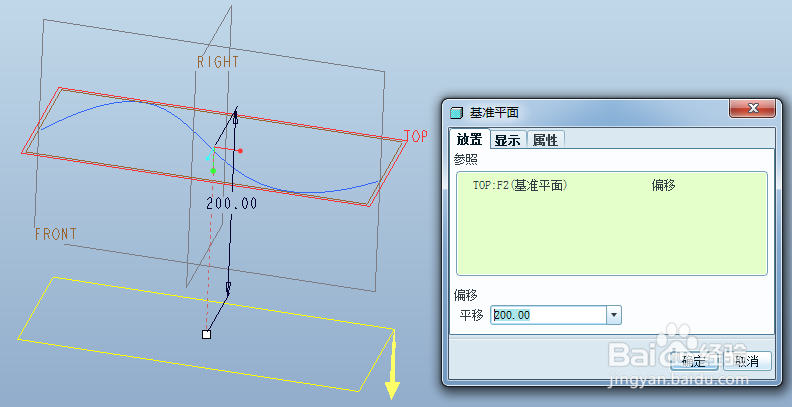Cancel with the 取消 button
The image size is (792, 407).
coord(747,361)
